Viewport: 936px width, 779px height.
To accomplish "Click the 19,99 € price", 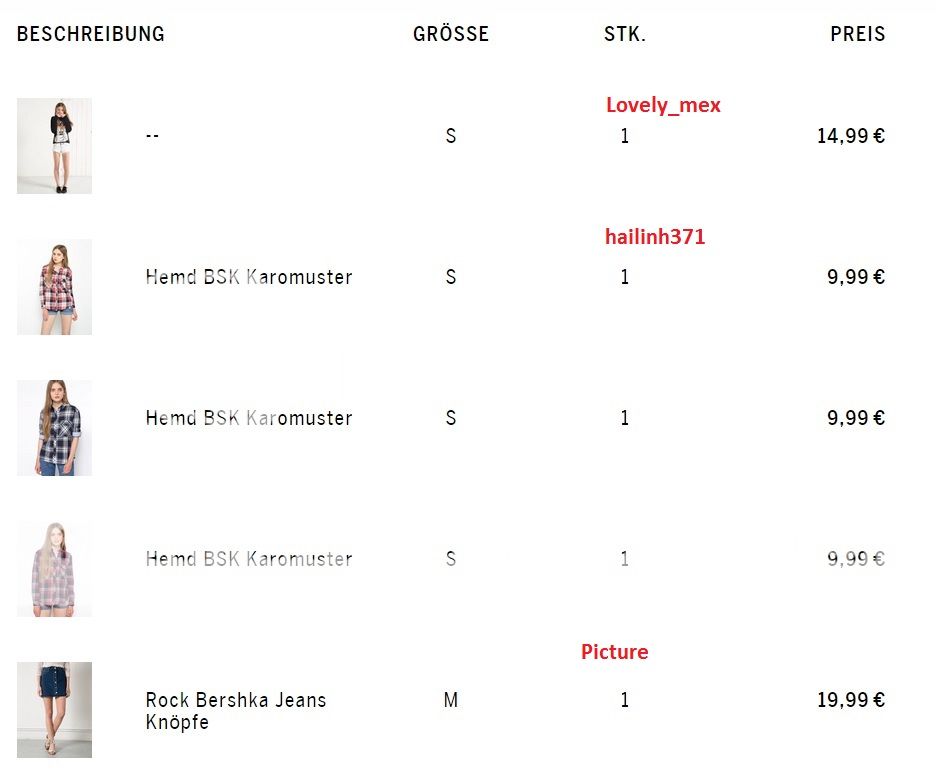I will (851, 700).
